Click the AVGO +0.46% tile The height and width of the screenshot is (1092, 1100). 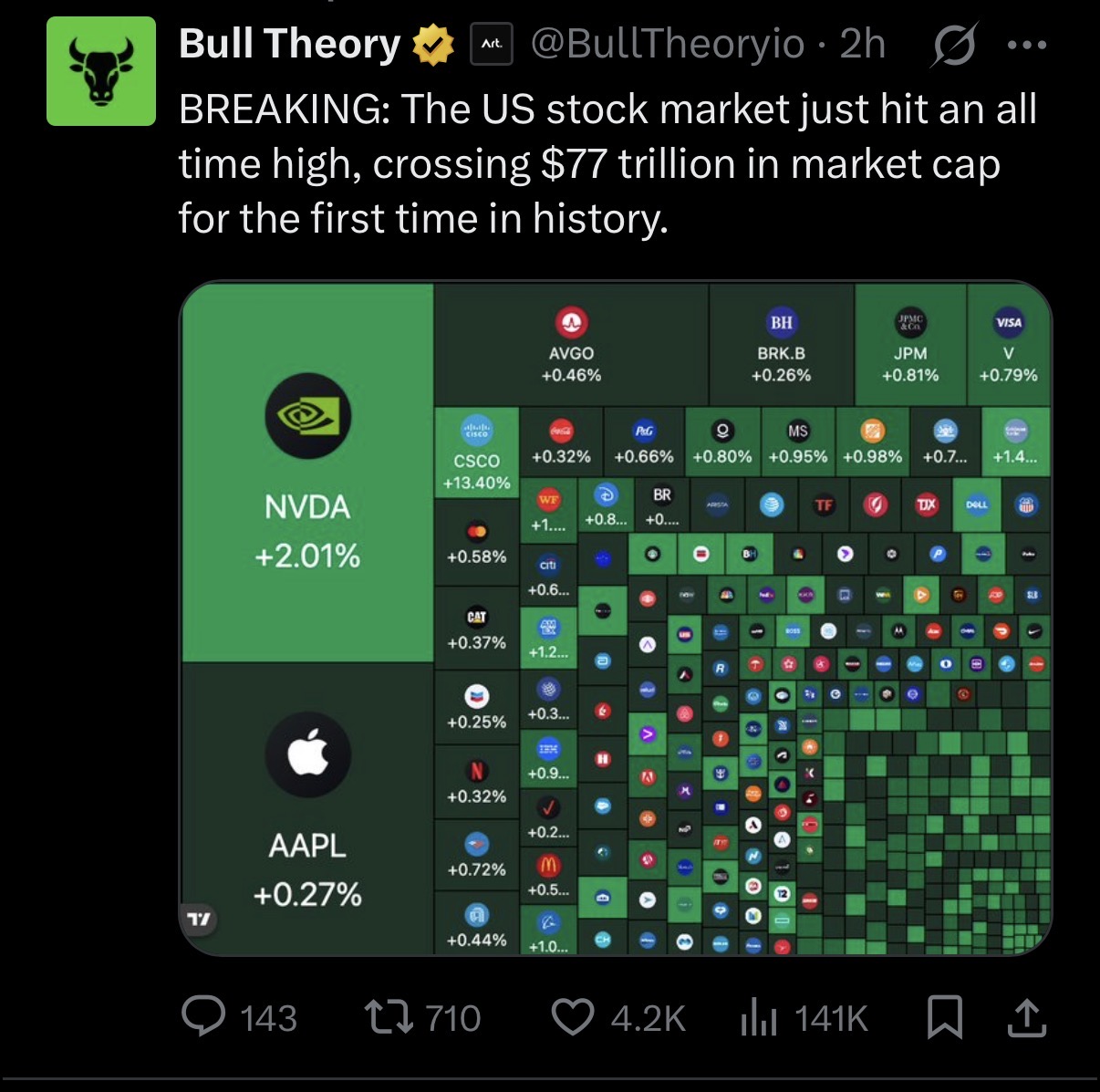pos(571,344)
